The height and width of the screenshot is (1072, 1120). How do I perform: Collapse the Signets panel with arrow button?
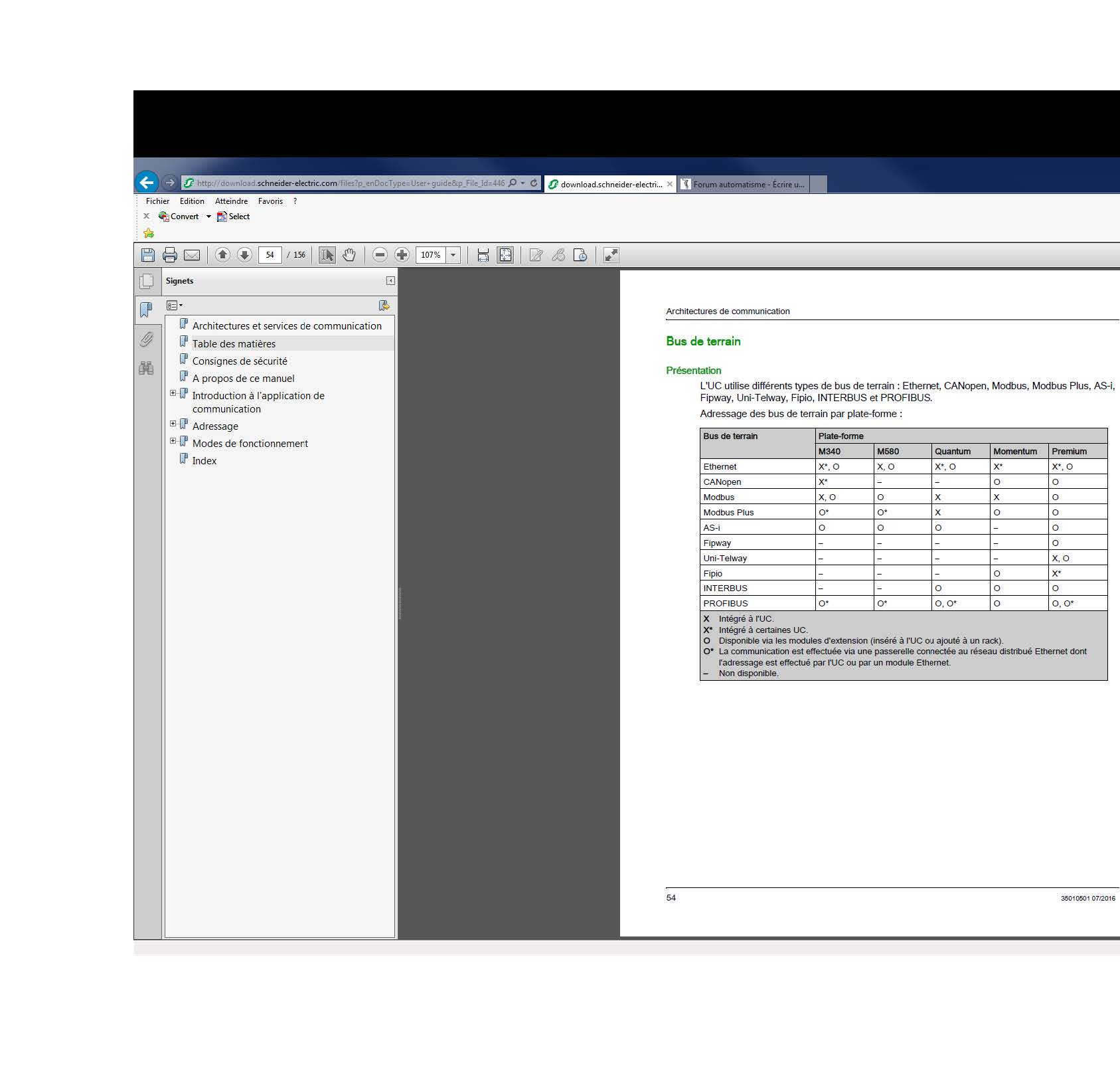pos(390,281)
